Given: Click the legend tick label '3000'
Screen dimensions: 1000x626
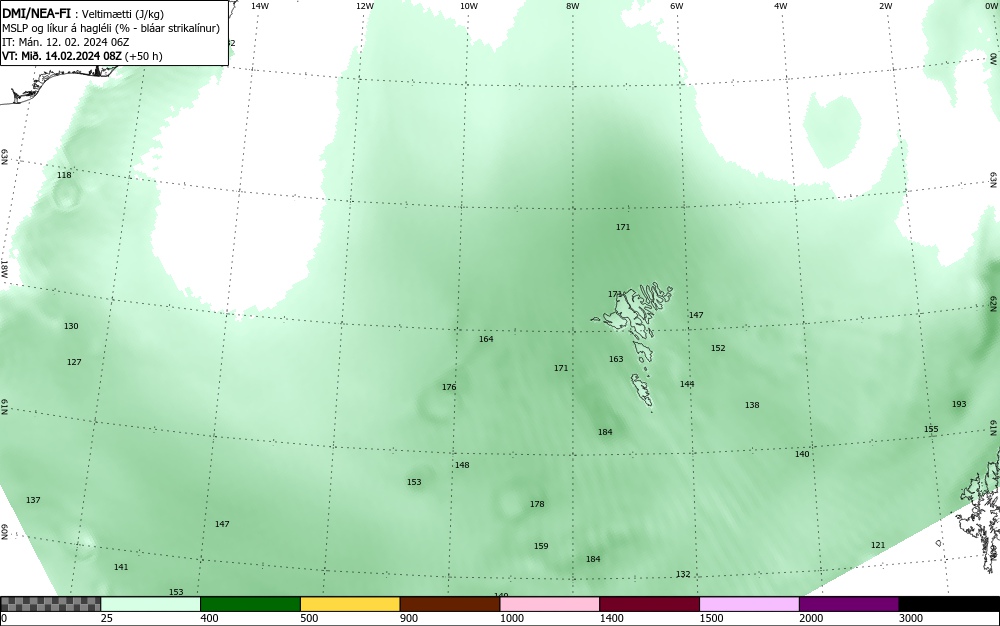Looking at the screenshot, I should pos(911,618).
